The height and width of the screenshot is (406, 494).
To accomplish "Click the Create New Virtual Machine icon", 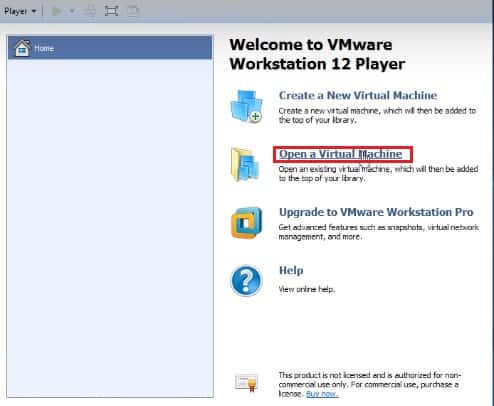I will point(247,106).
